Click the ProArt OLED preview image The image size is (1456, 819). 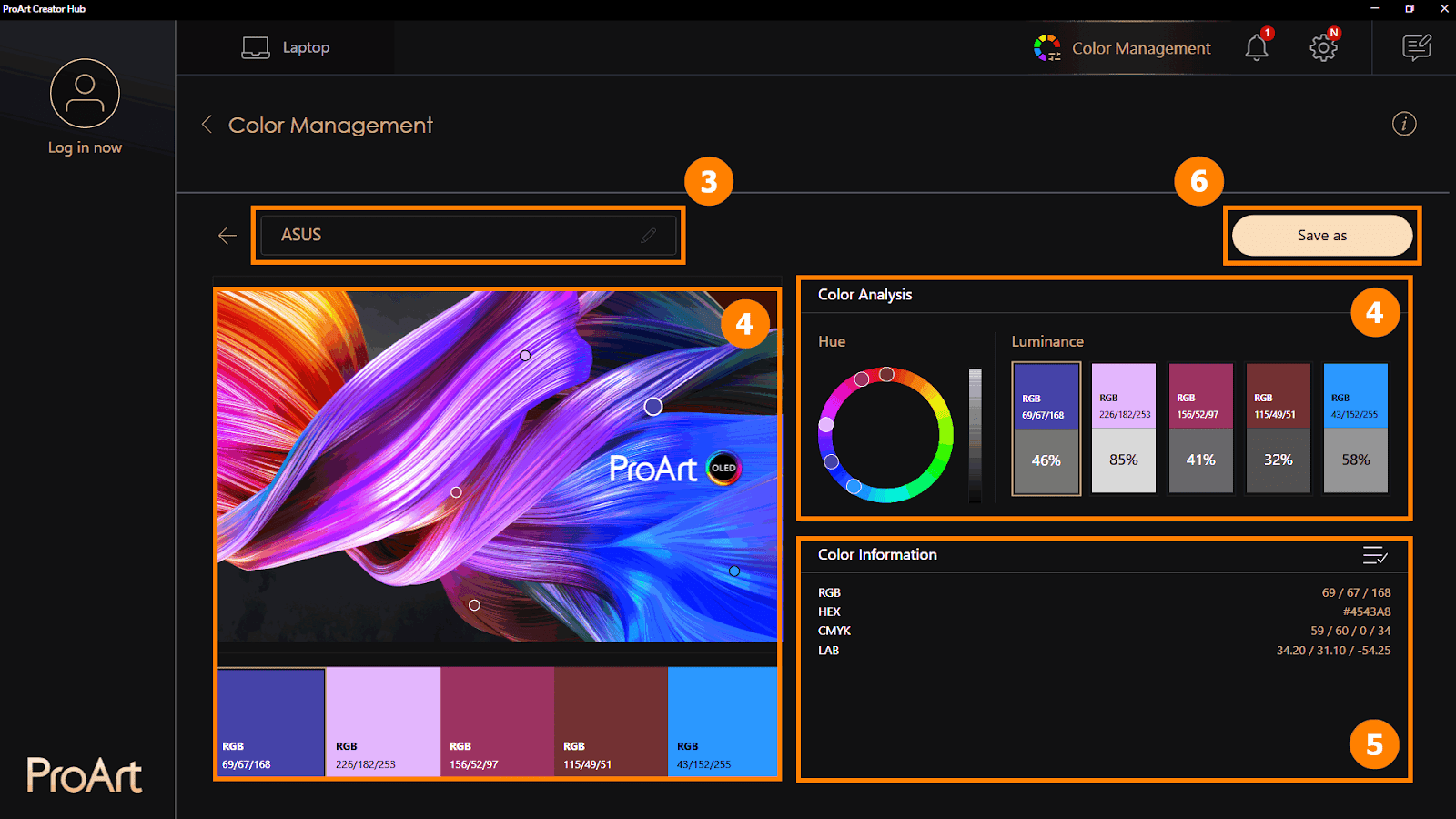498,467
